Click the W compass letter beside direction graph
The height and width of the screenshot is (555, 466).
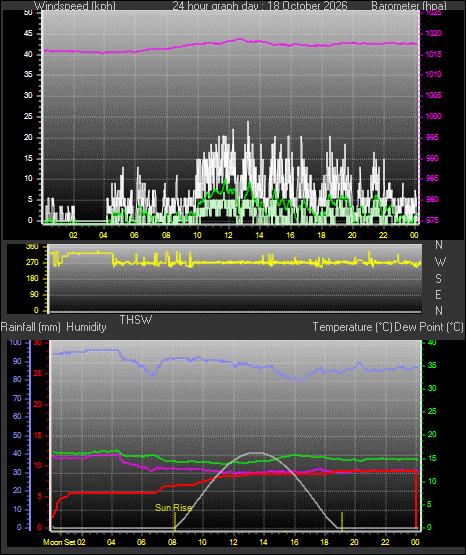pyautogui.click(x=440, y=262)
